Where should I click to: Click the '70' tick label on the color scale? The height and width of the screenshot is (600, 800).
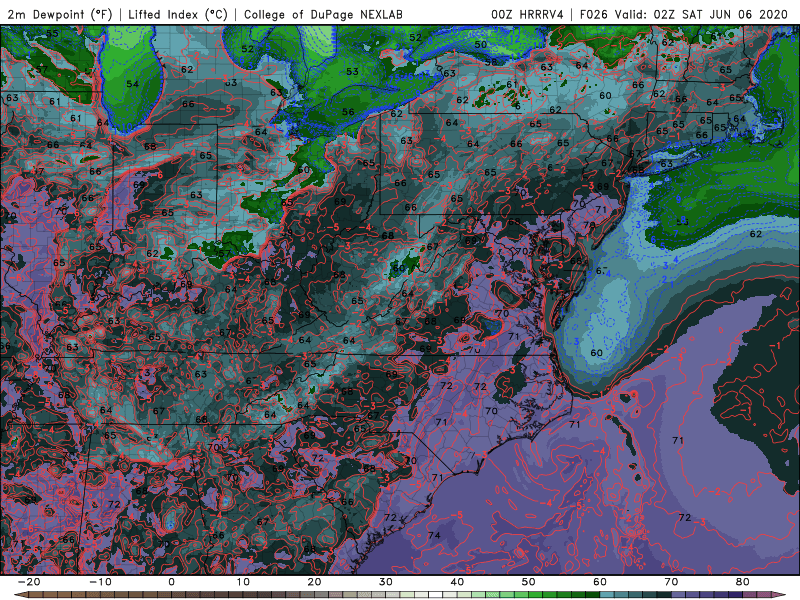pos(671,582)
